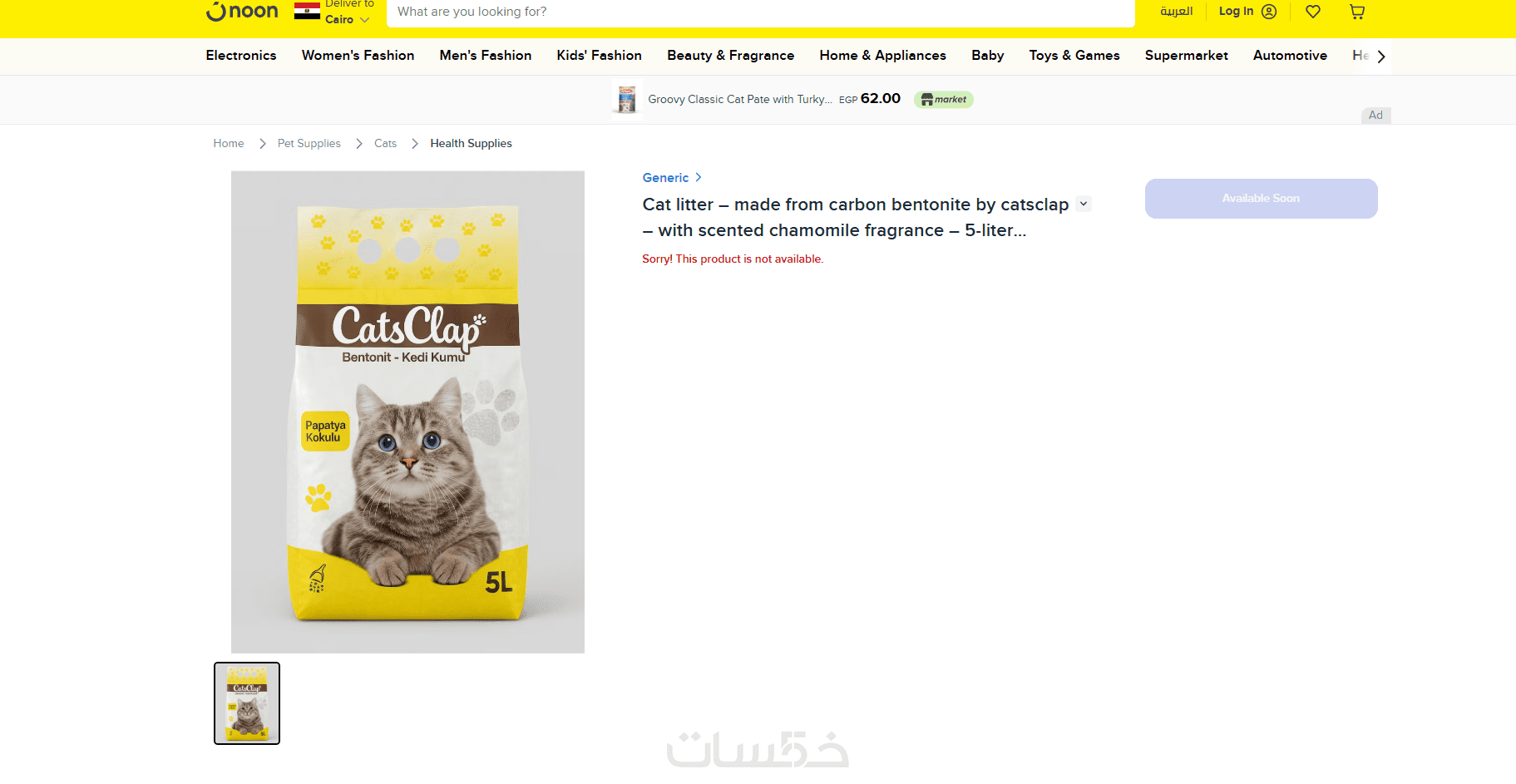Click the Egypt flag icon
1516x784 pixels.
pyautogui.click(x=307, y=11)
